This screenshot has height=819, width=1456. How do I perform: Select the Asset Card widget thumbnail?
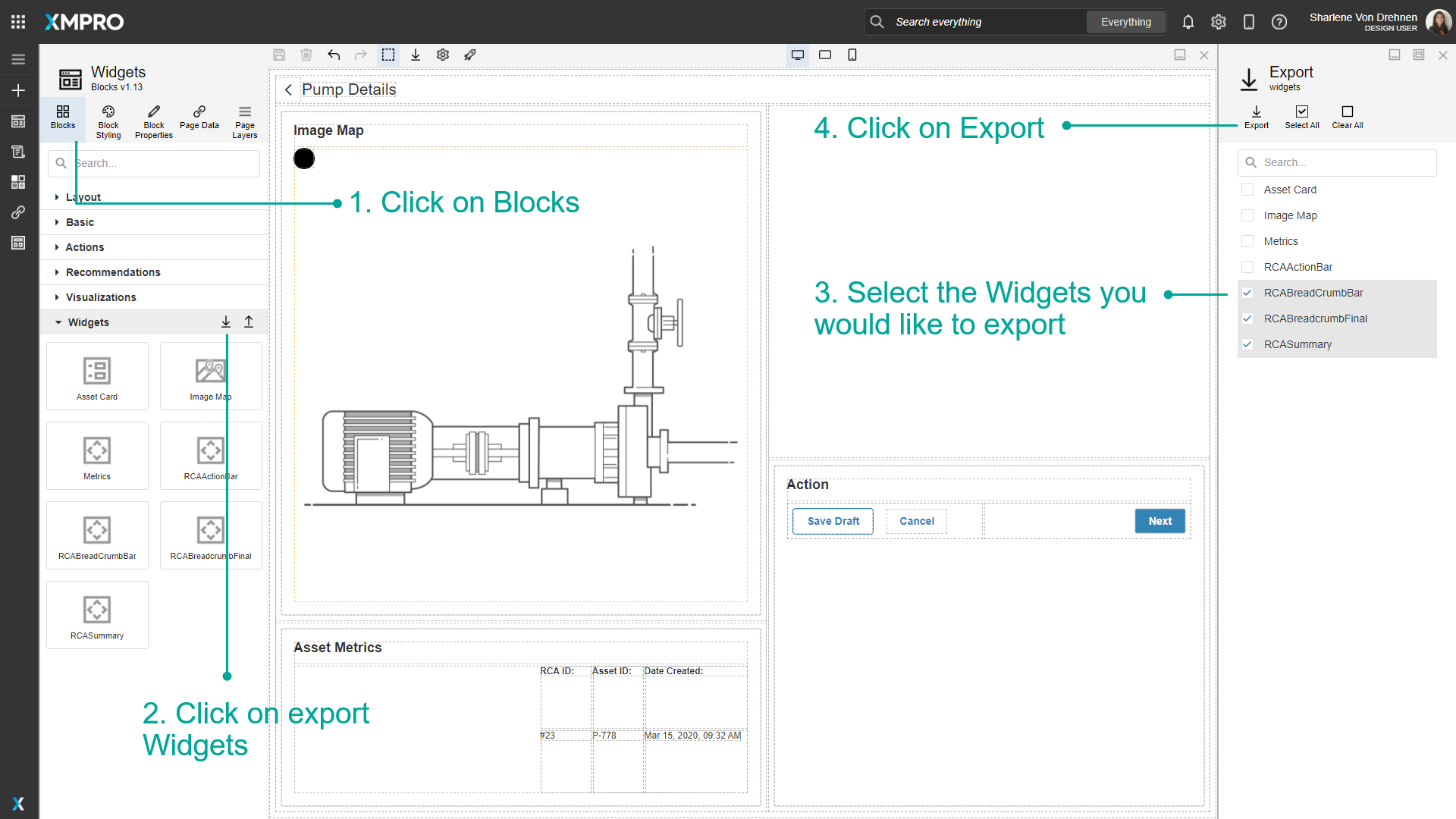pyautogui.click(x=96, y=375)
